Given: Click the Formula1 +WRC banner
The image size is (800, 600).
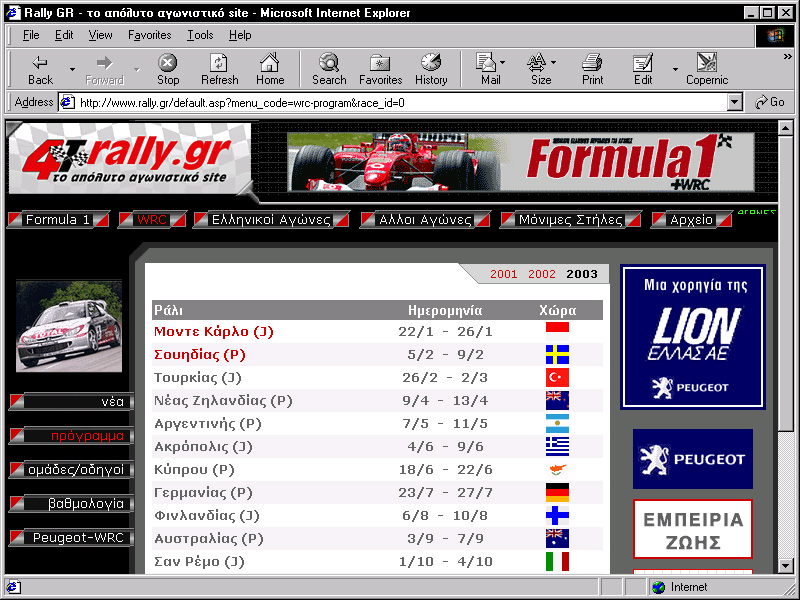Looking at the screenshot, I should (x=520, y=162).
